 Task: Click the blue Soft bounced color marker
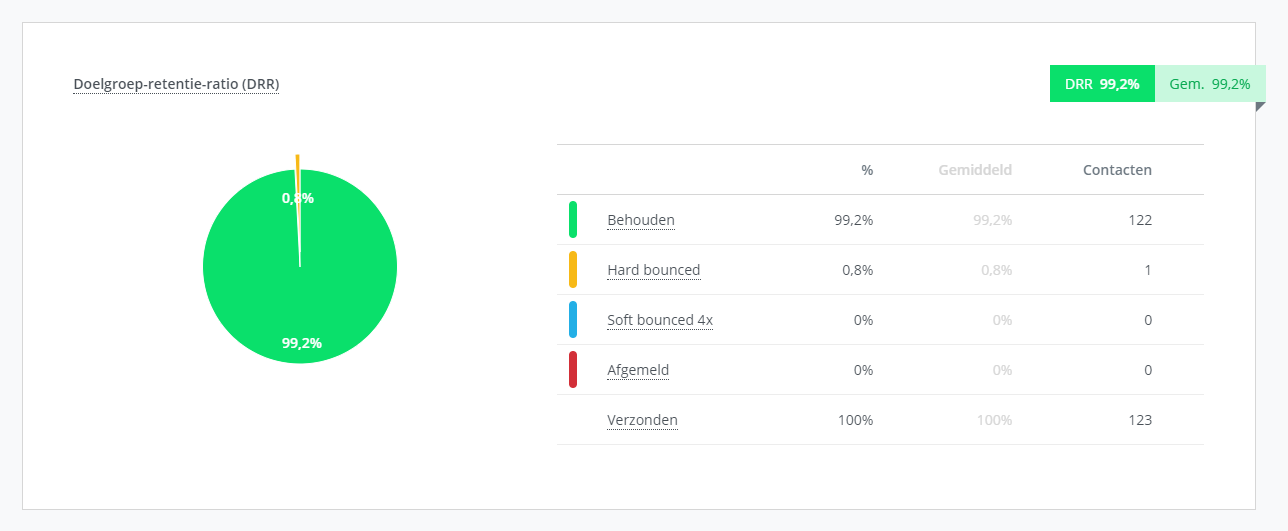click(573, 320)
